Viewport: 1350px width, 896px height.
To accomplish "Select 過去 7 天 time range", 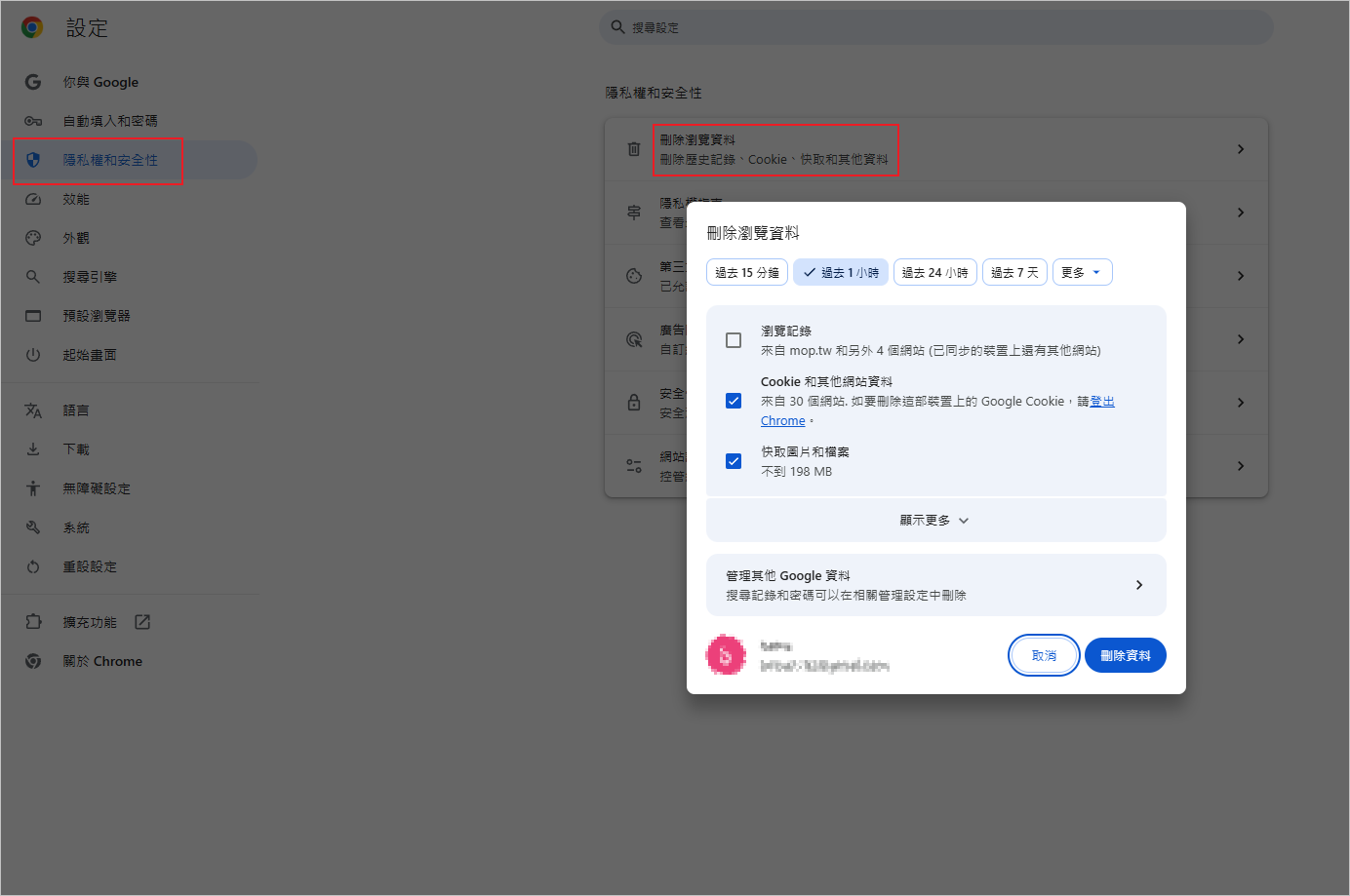I will click(x=1014, y=272).
